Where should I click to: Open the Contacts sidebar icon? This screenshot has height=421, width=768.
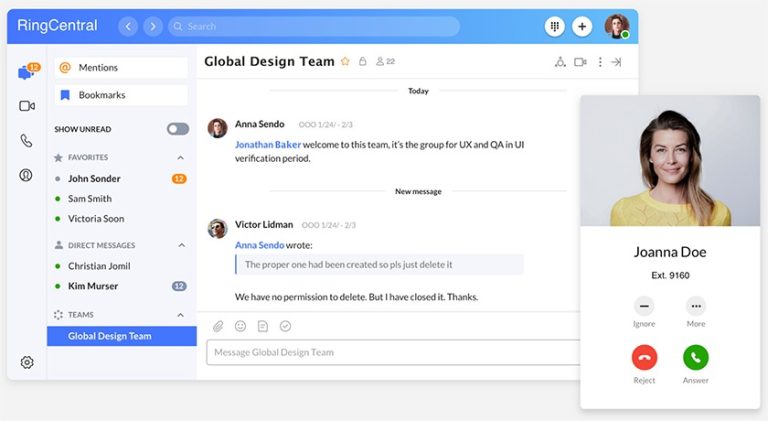click(x=27, y=175)
